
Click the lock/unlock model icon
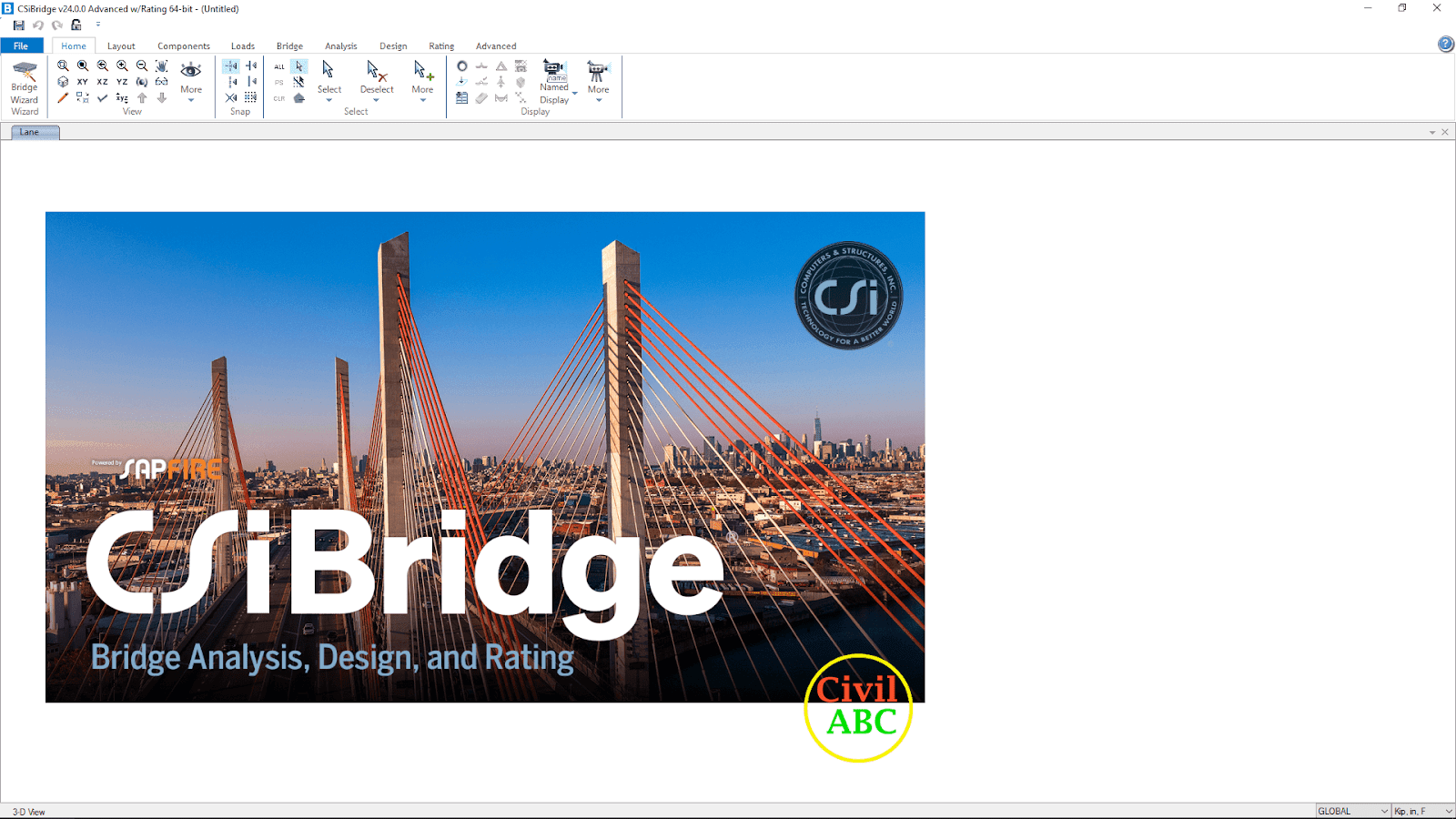pos(76,25)
